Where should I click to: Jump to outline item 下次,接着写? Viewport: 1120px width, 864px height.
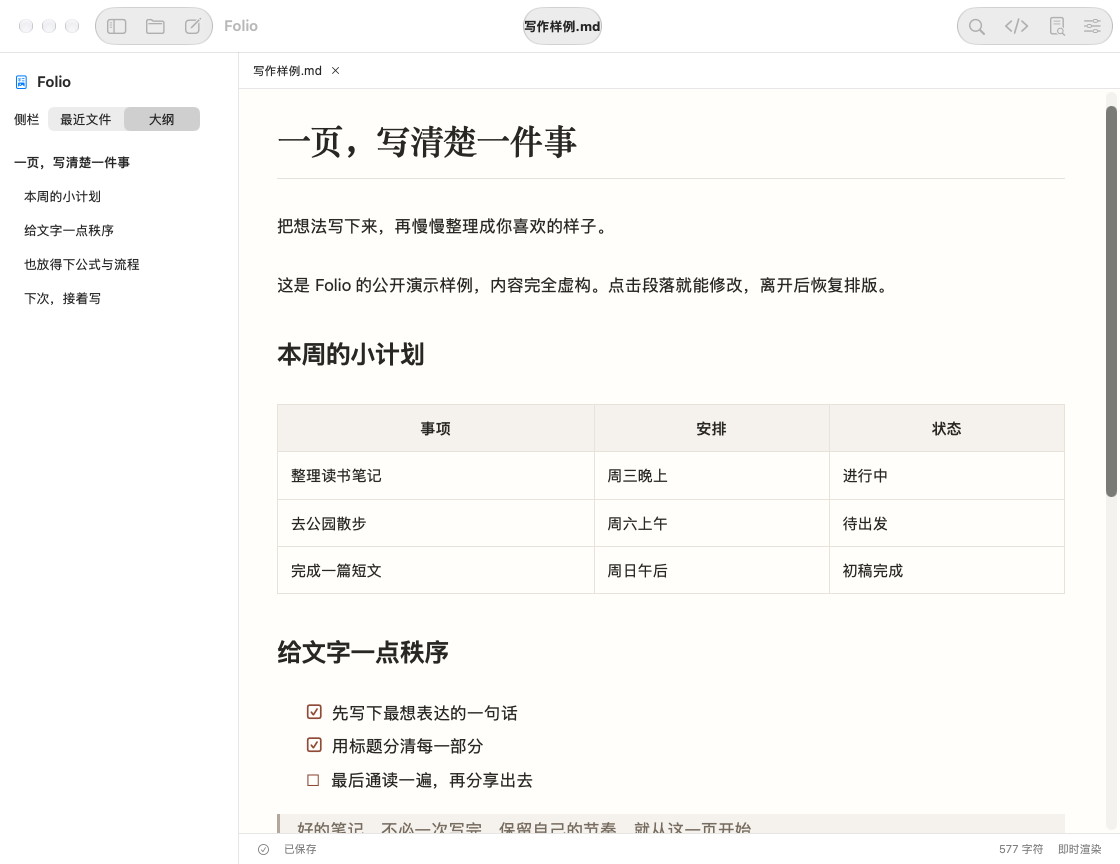click(62, 298)
